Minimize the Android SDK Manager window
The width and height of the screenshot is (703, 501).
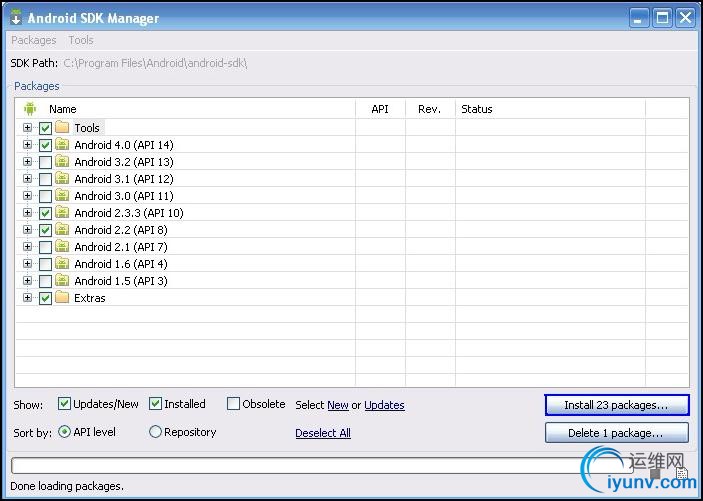[639, 18]
